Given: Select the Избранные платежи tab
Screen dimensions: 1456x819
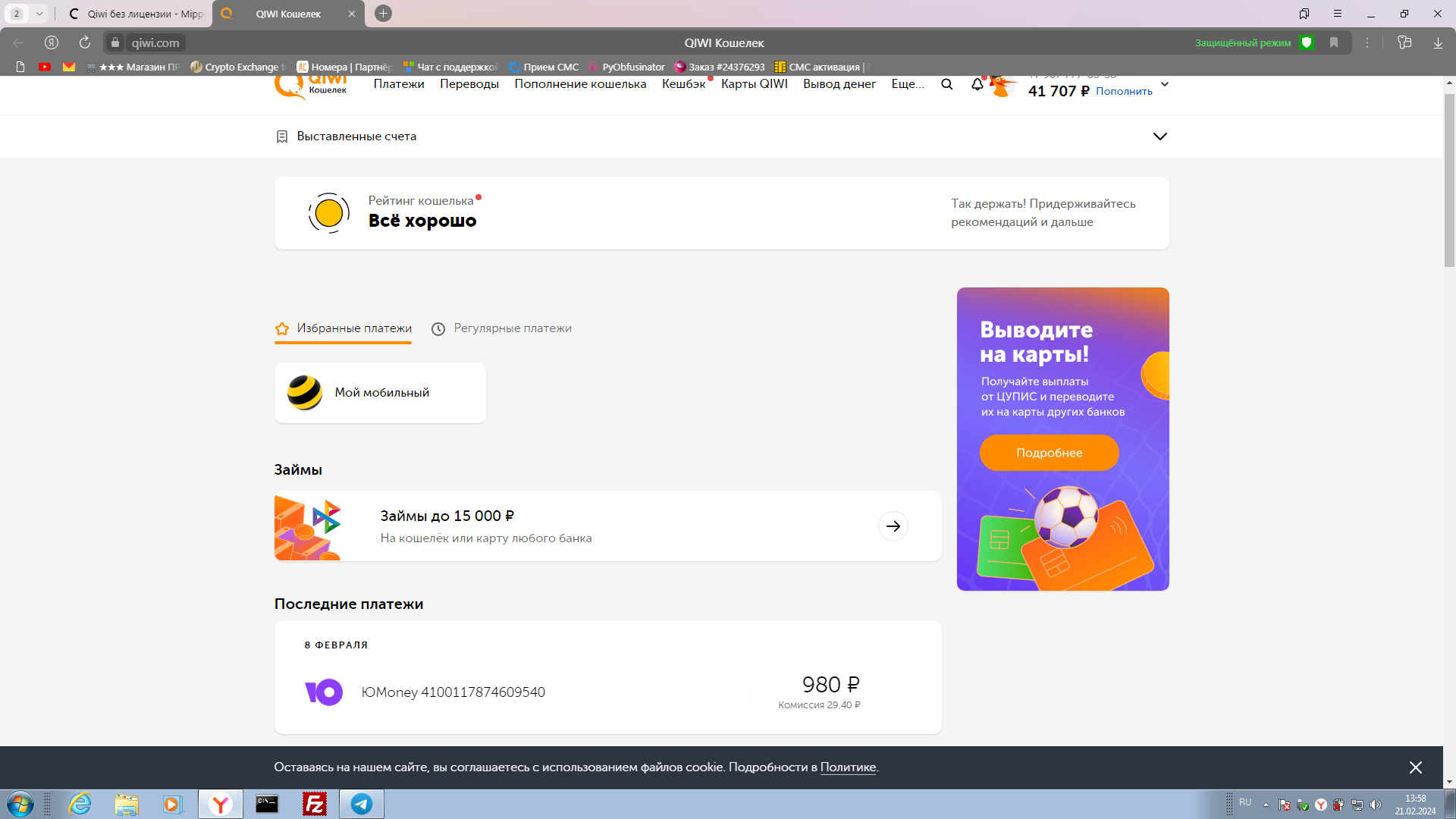Looking at the screenshot, I should tap(344, 328).
